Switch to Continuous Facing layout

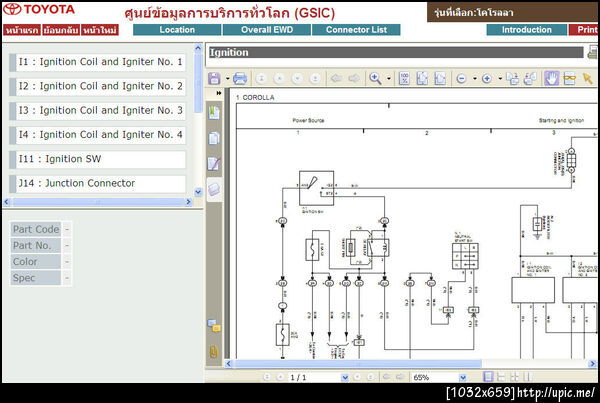click(x=514, y=377)
